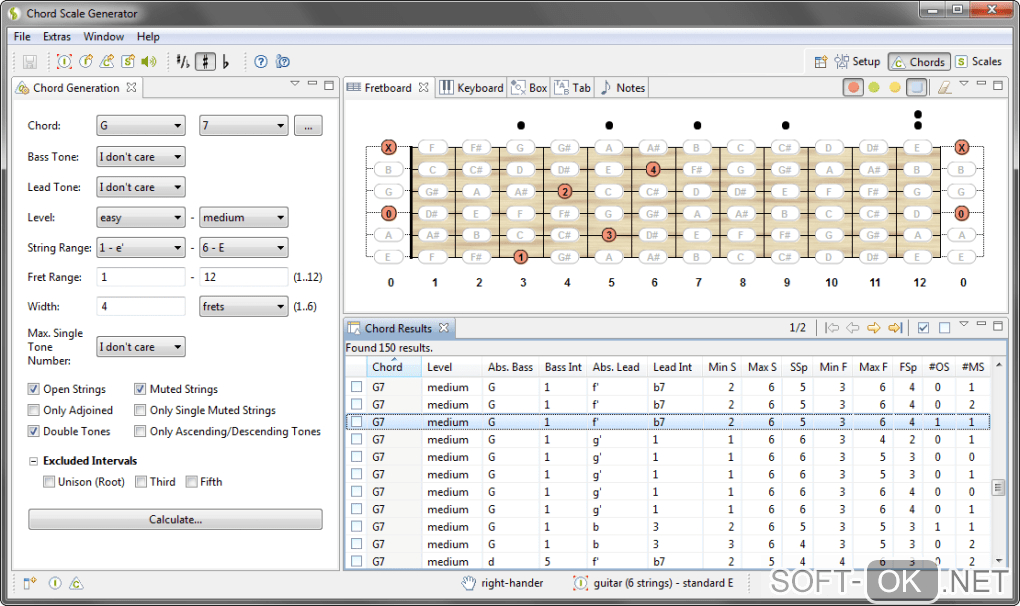1020x606 pixels.
Task: Click right-hander hand icon in status bar
Action: 468,583
